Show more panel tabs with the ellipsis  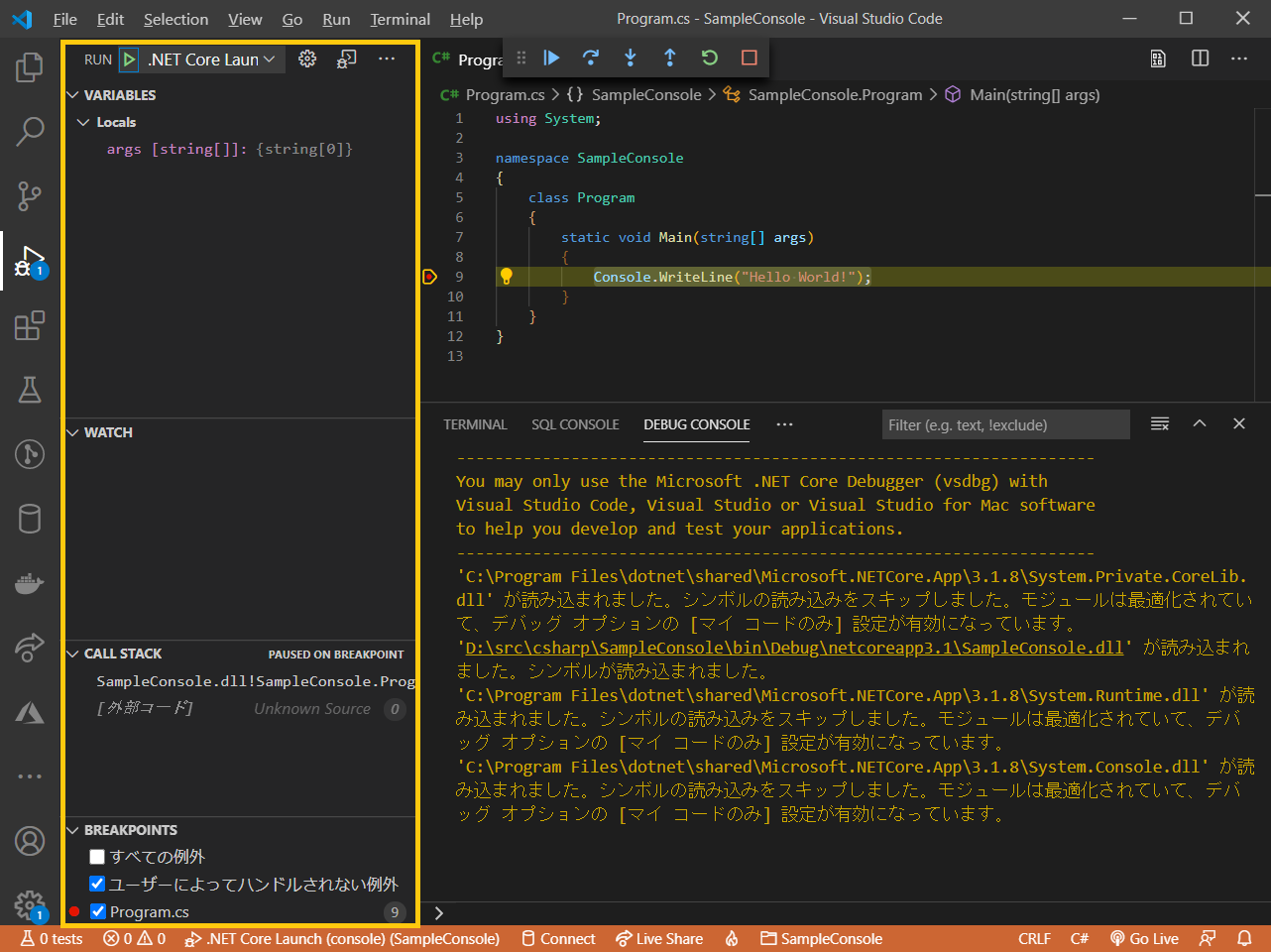click(x=785, y=424)
